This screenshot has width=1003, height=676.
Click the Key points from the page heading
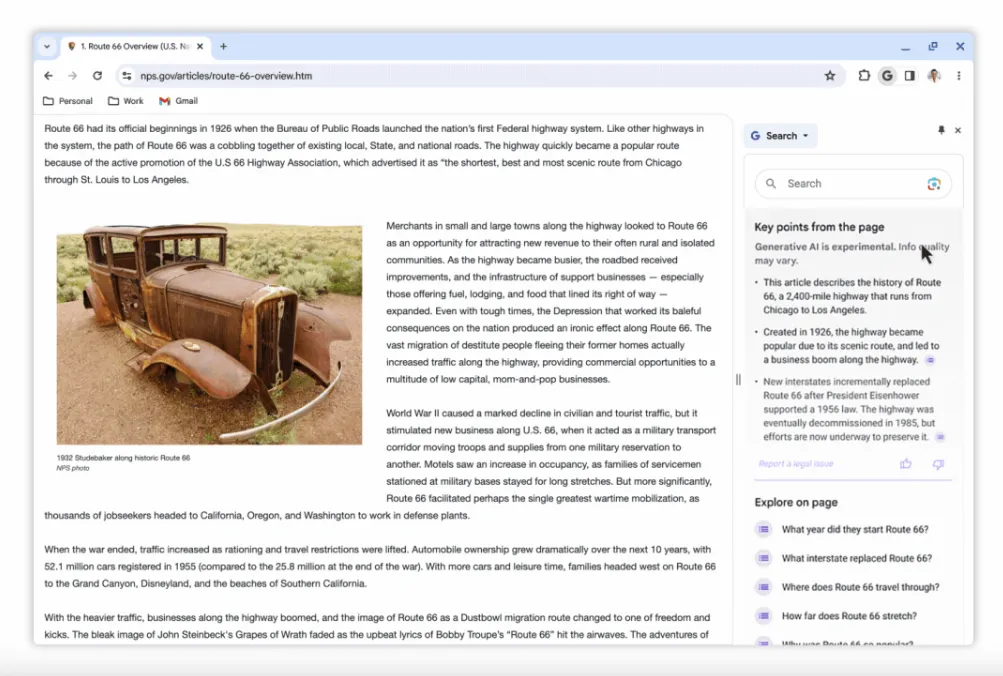tap(819, 227)
